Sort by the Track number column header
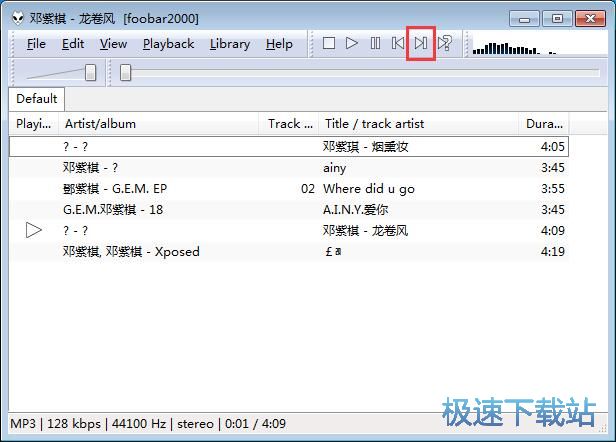616x442 pixels. point(288,124)
